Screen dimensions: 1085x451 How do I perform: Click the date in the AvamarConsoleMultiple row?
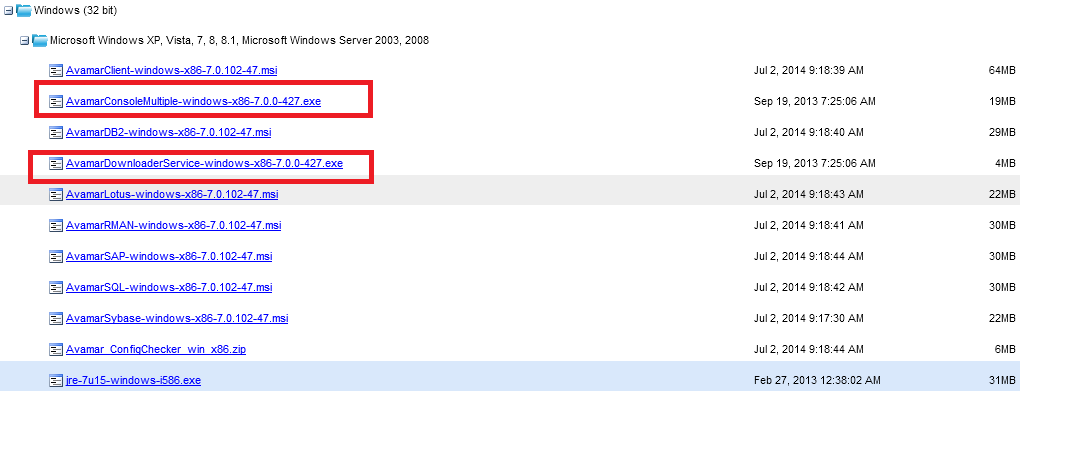coord(815,102)
